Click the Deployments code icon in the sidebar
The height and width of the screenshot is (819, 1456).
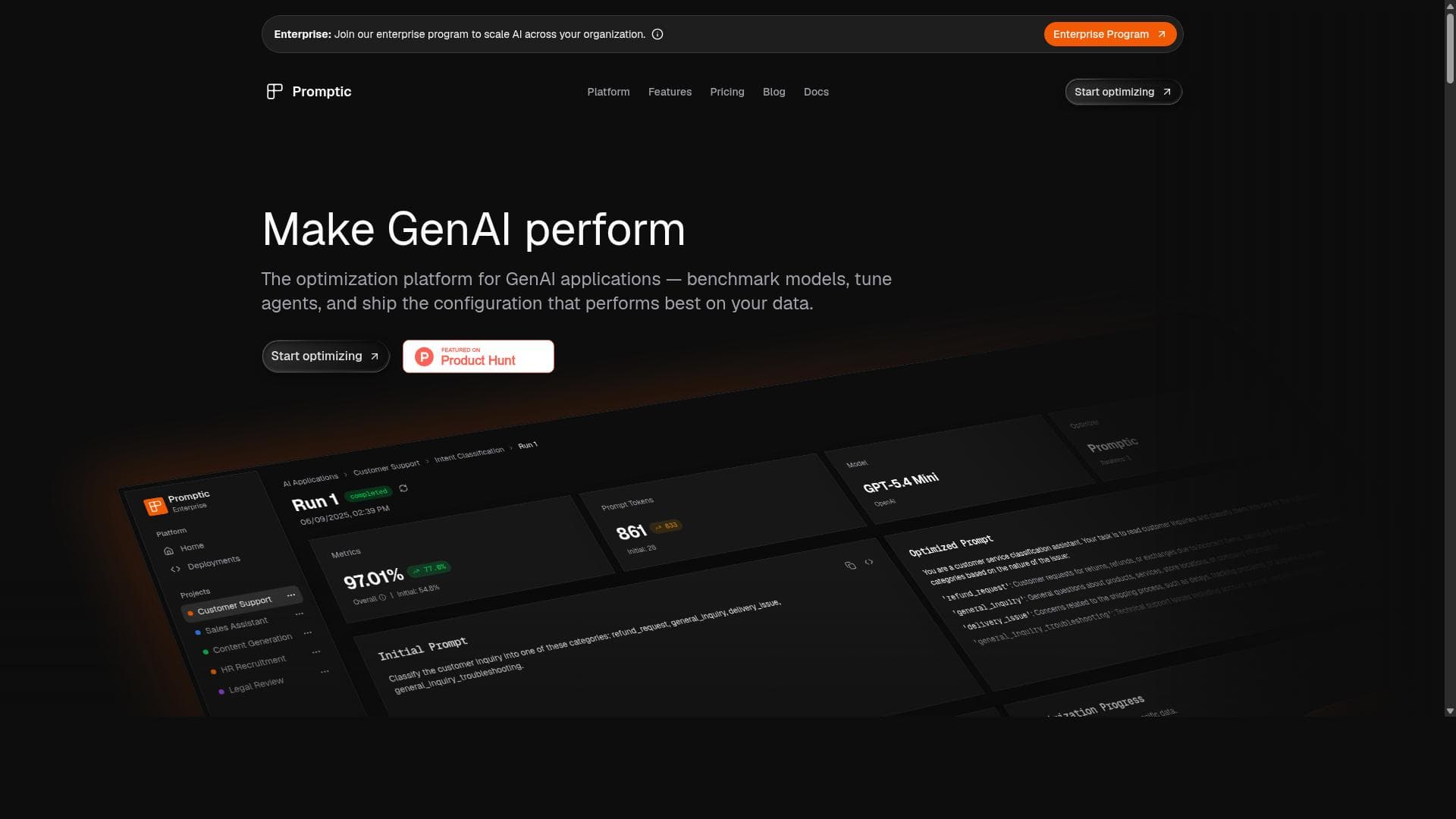pos(175,569)
